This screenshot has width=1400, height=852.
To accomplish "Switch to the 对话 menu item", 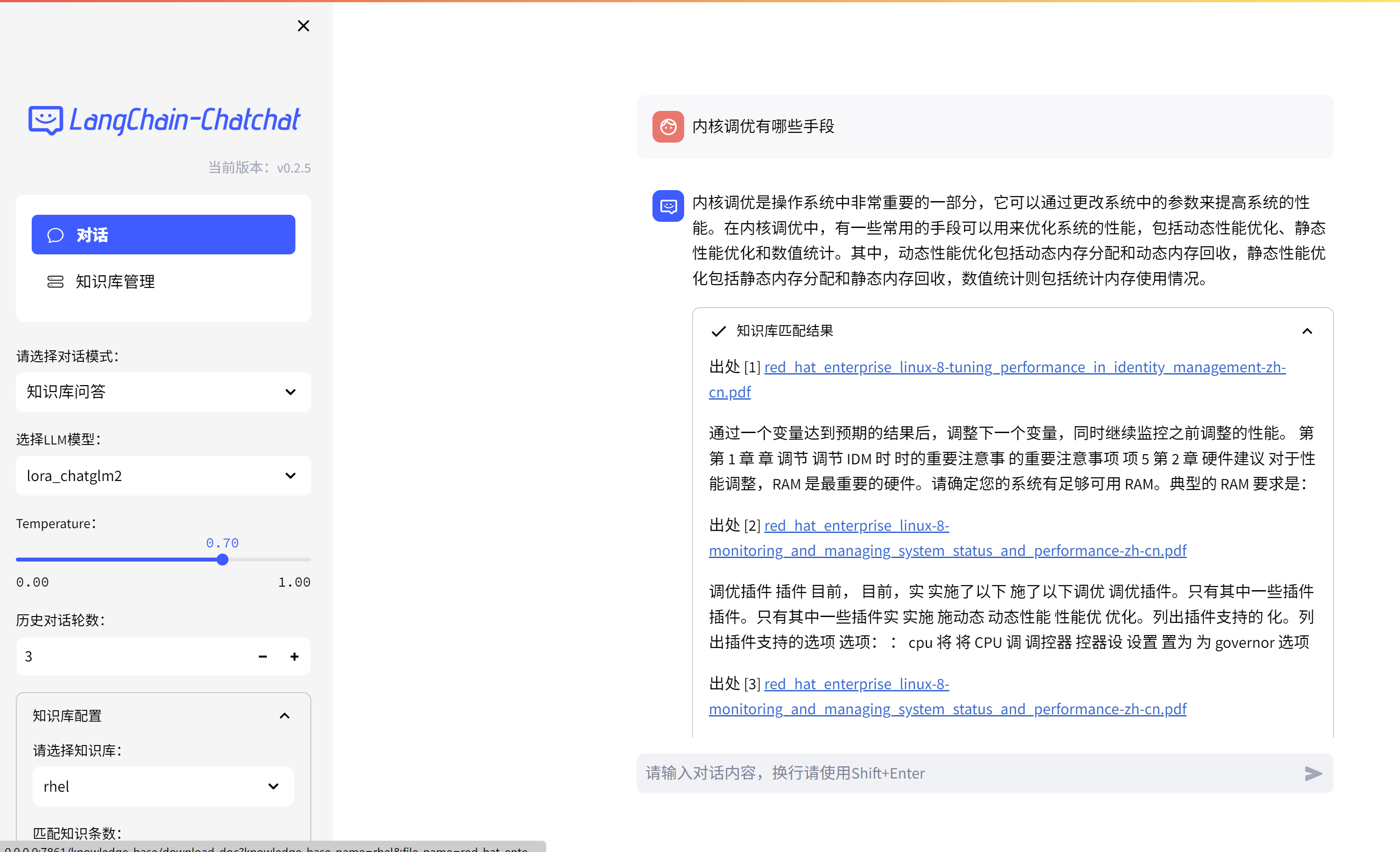I will [163, 235].
